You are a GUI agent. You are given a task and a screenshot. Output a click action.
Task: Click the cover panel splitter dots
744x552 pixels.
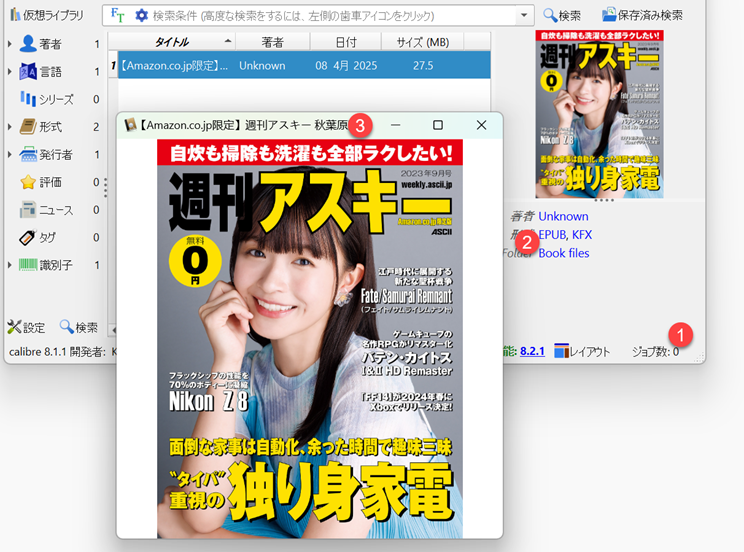(604, 200)
